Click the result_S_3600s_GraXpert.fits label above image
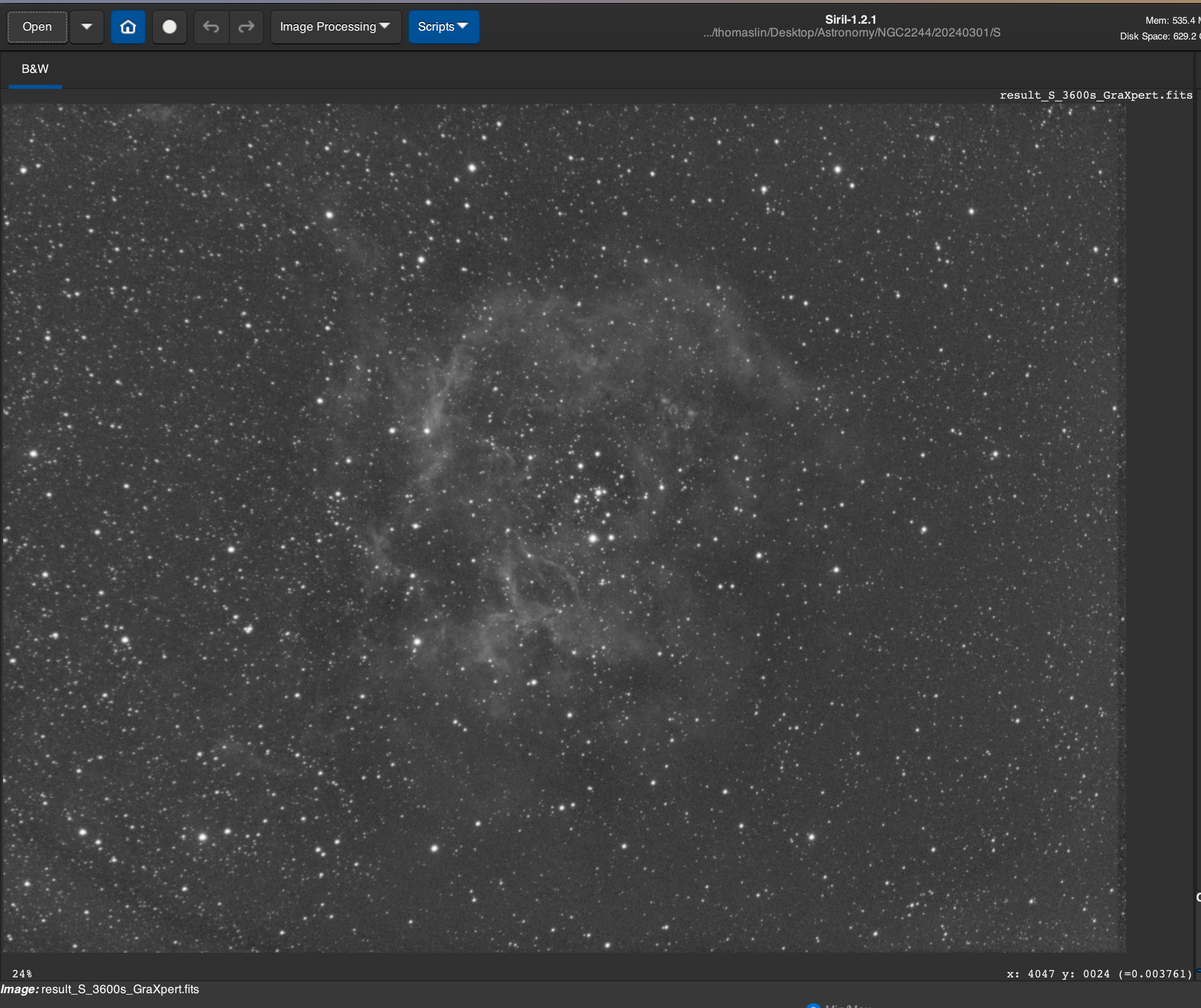 pyautogui.click(x=1095, y=96)
